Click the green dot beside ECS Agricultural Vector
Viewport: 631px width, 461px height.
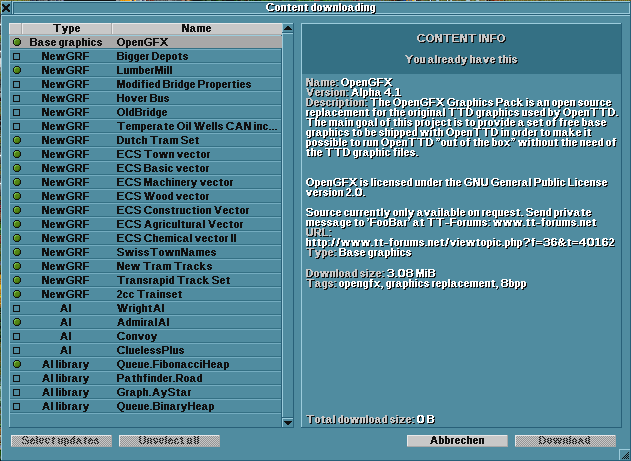[x=17, y=224]
